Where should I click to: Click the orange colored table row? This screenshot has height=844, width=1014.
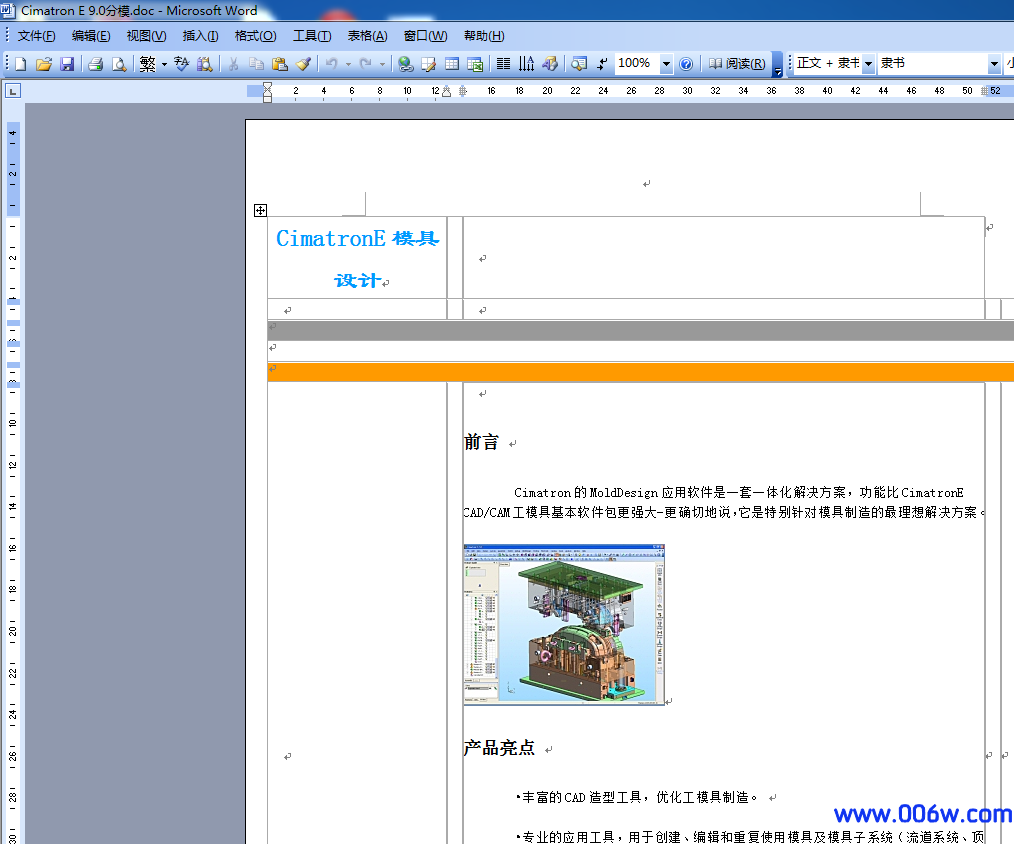641,372
